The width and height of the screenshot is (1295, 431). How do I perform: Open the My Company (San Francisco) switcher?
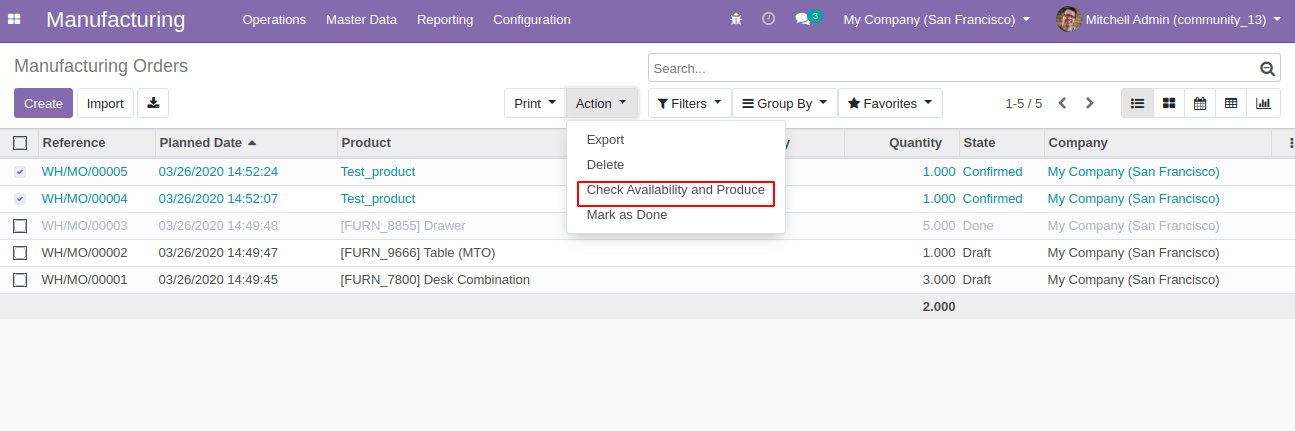936,19
